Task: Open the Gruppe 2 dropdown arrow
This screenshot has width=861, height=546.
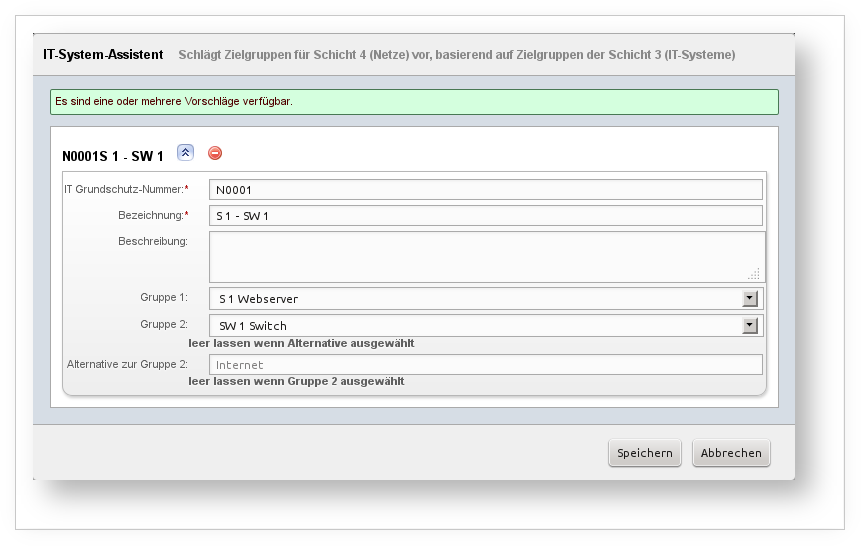Action: pyautogui.click(x=750, y=326)
